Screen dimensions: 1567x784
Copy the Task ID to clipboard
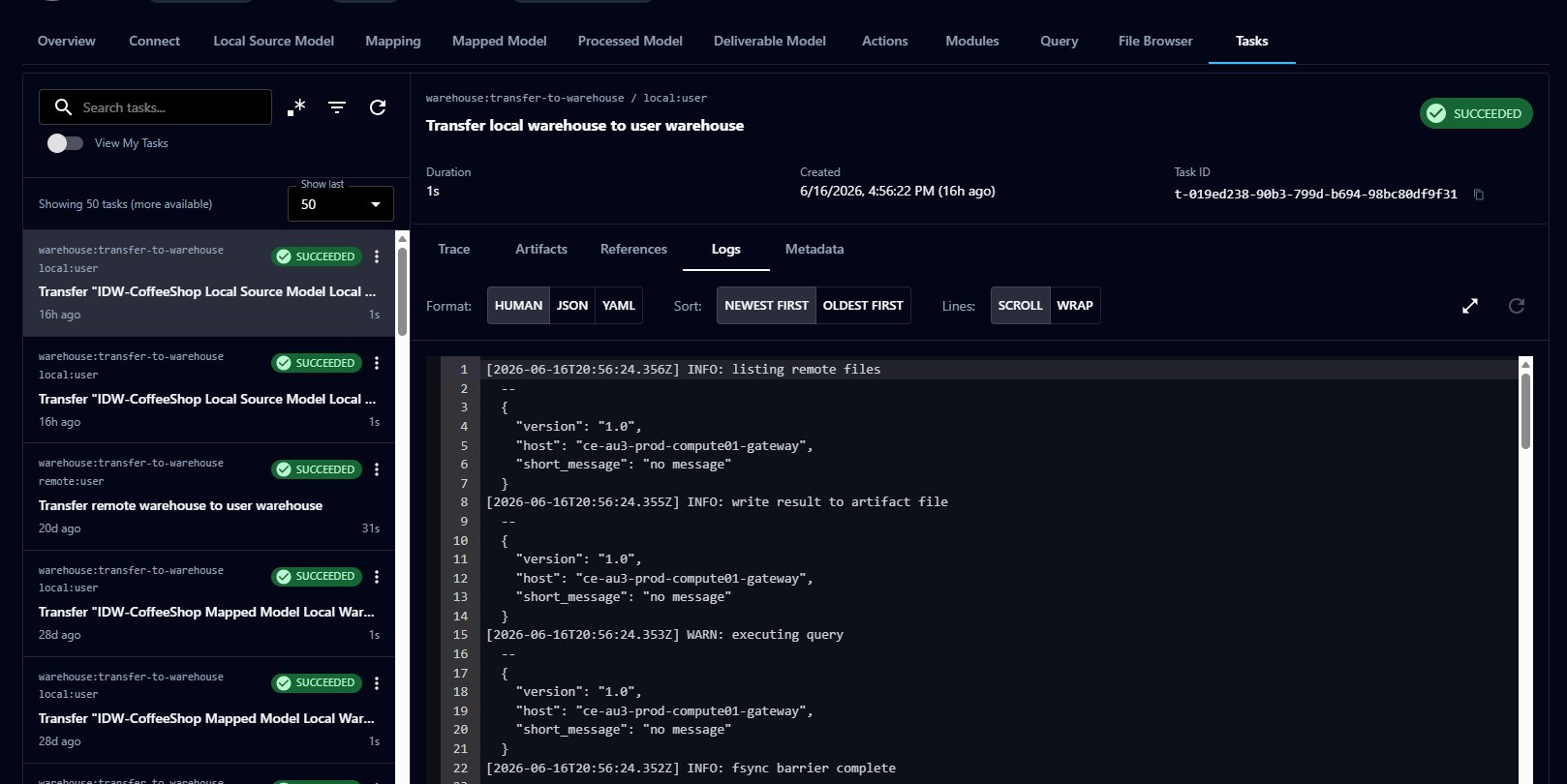(x=1479, y=195)
